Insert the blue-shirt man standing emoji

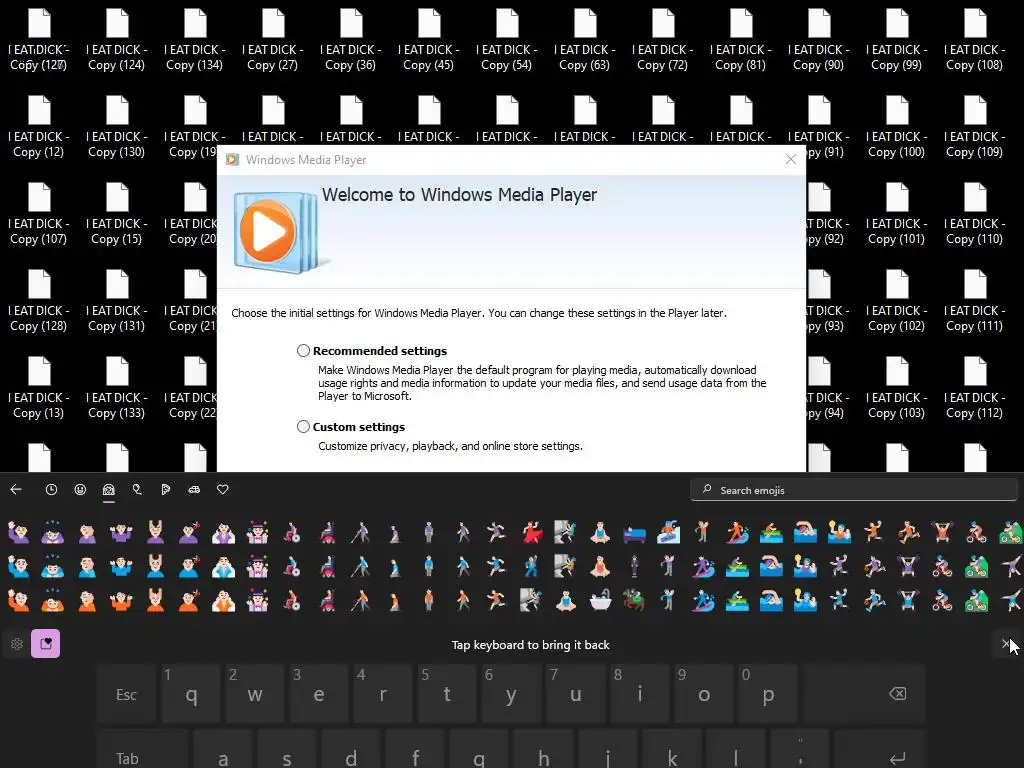428,566
